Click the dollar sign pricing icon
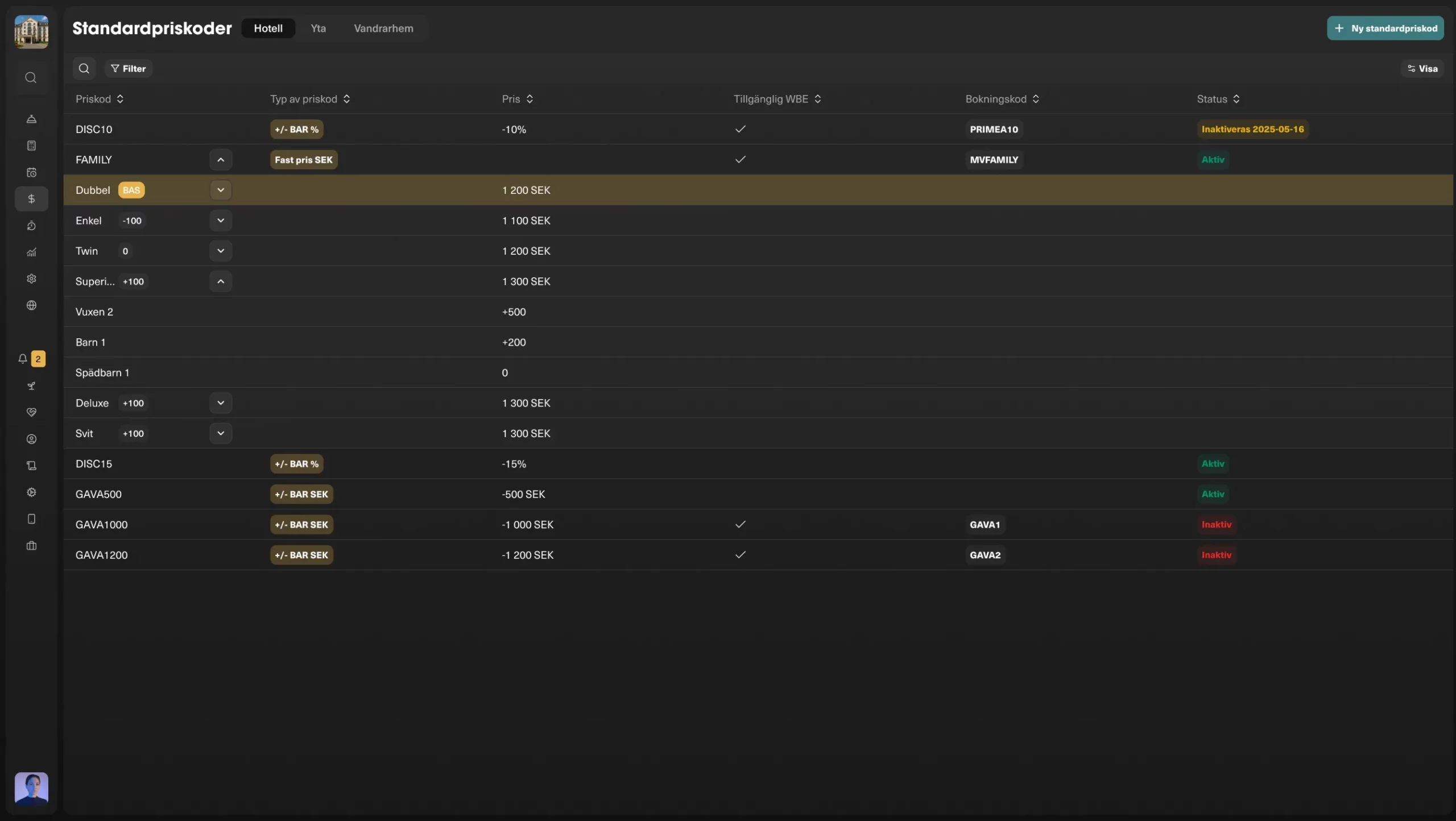Viewport: 1456px width, 821px height. (x=31, y=199)
